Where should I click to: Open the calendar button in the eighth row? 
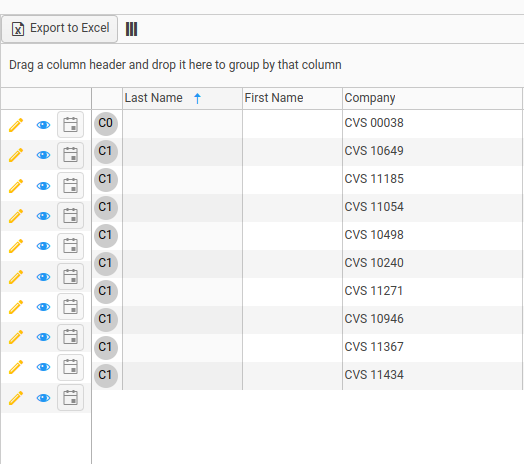[71, 337]
